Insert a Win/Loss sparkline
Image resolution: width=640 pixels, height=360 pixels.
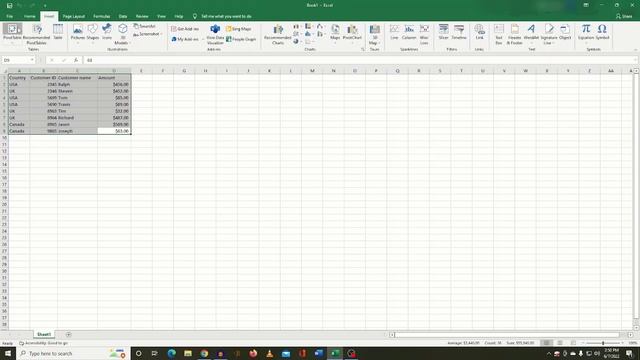[x=424, y=34]
